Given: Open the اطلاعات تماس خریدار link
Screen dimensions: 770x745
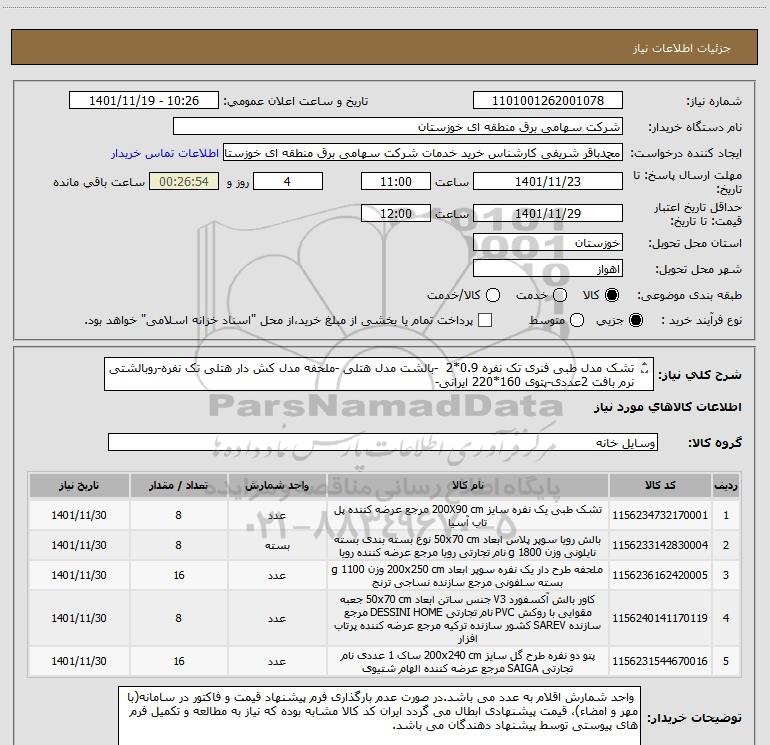Looking at the screenshot, I should (165, 153).
